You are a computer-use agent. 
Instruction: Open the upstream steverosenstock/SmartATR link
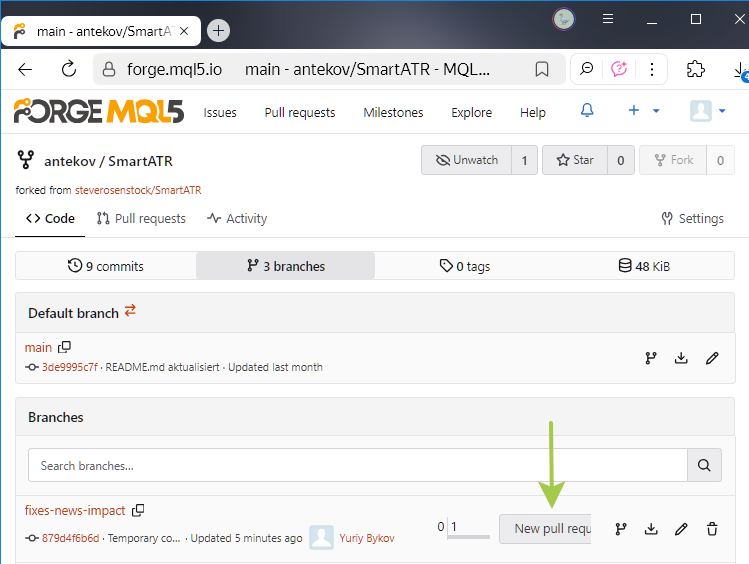[x=138, y=190]
